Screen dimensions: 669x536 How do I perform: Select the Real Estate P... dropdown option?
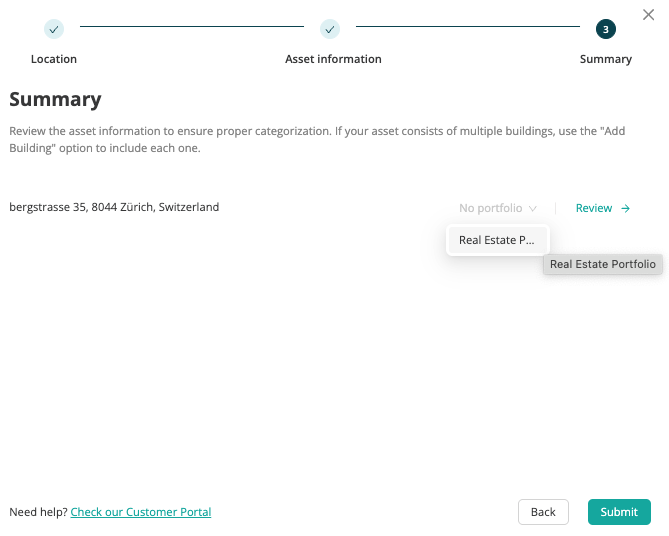[497, 240]
